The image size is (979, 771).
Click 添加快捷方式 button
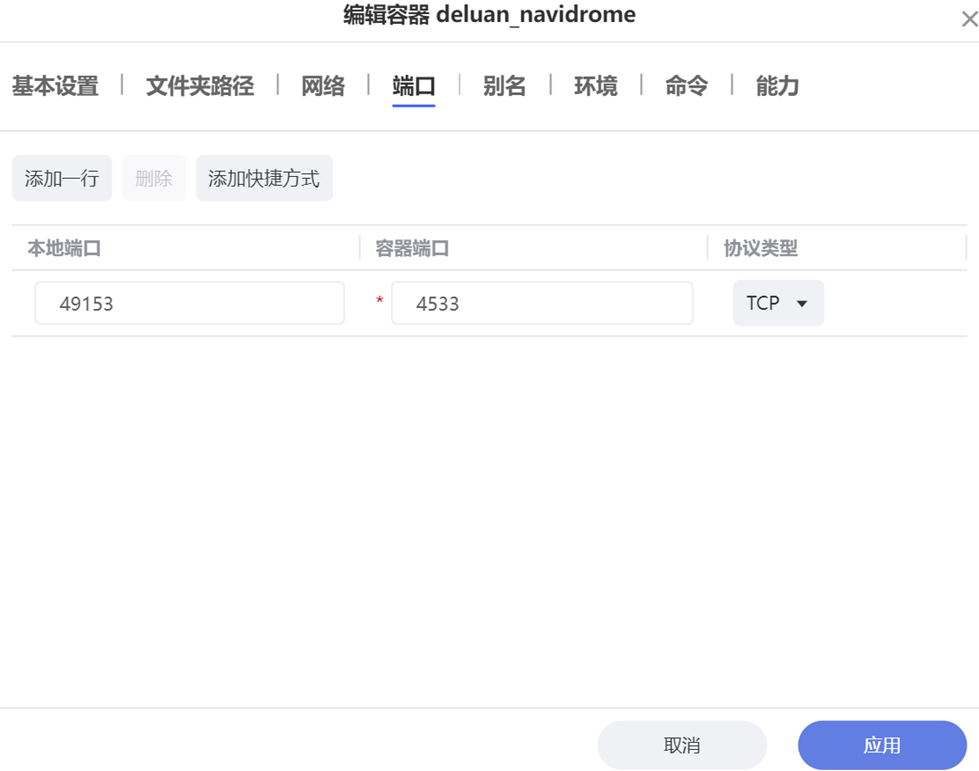[264, 178]
